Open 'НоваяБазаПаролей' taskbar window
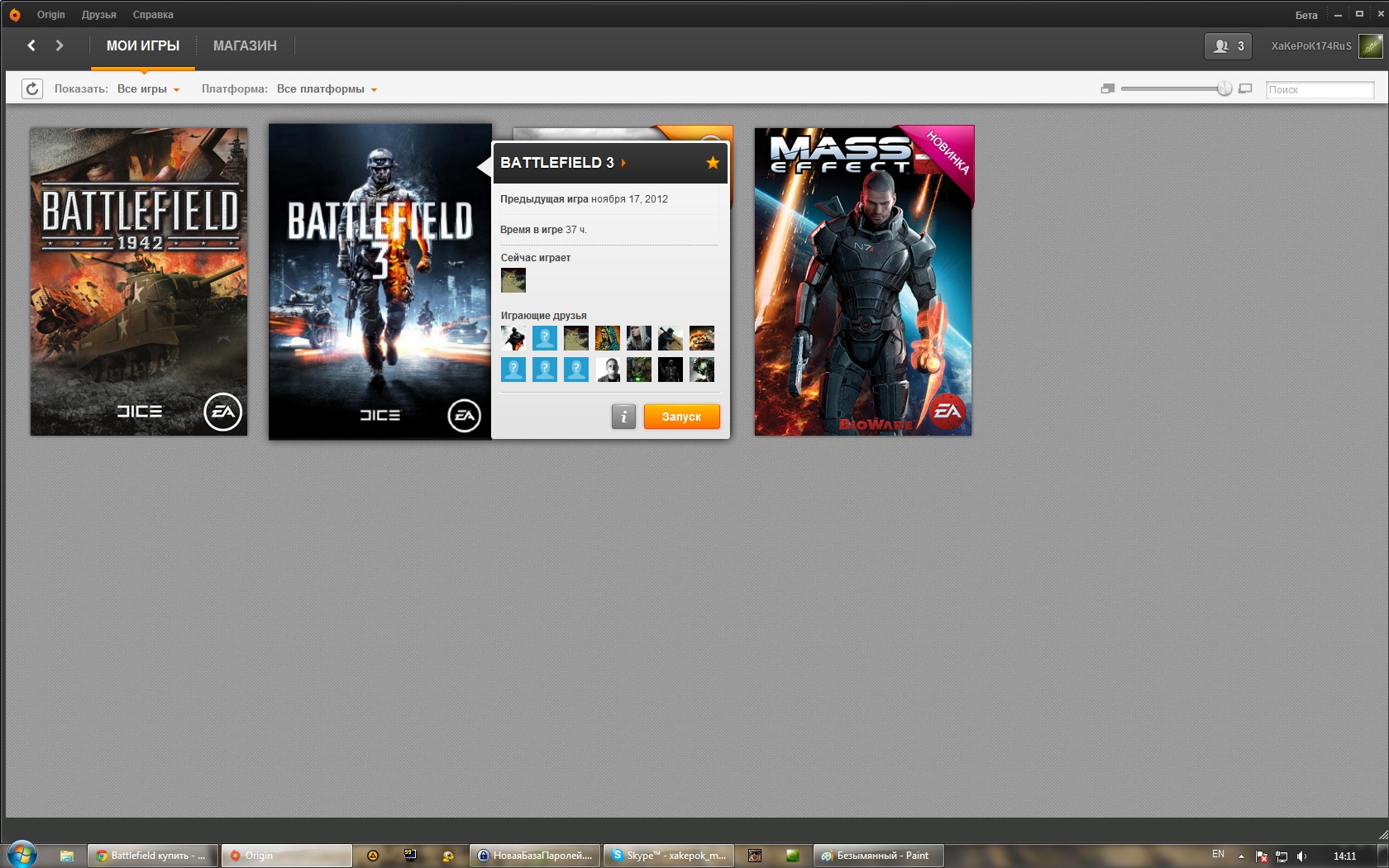 point(536,856)
